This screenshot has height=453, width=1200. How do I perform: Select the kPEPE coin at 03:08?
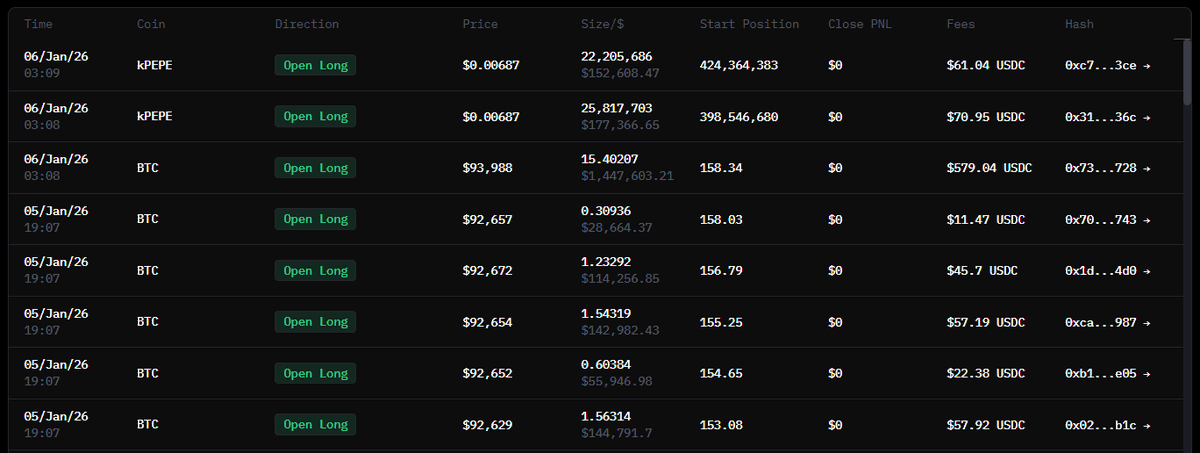[154, 117]
